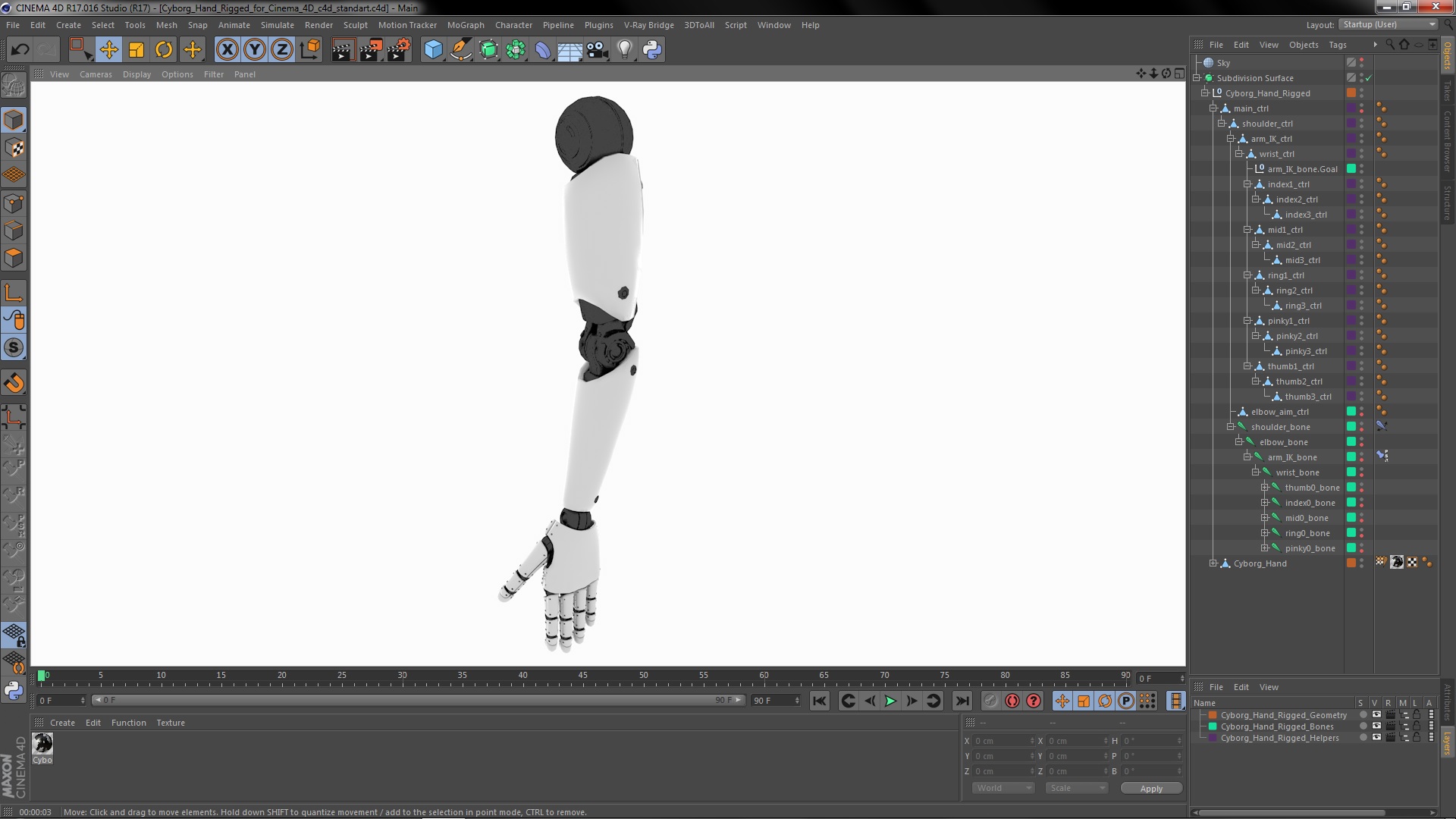Click frame 45 on the timeline
Screen dimensions: 1456x819
pyautogui.click(x=582, y=676)
